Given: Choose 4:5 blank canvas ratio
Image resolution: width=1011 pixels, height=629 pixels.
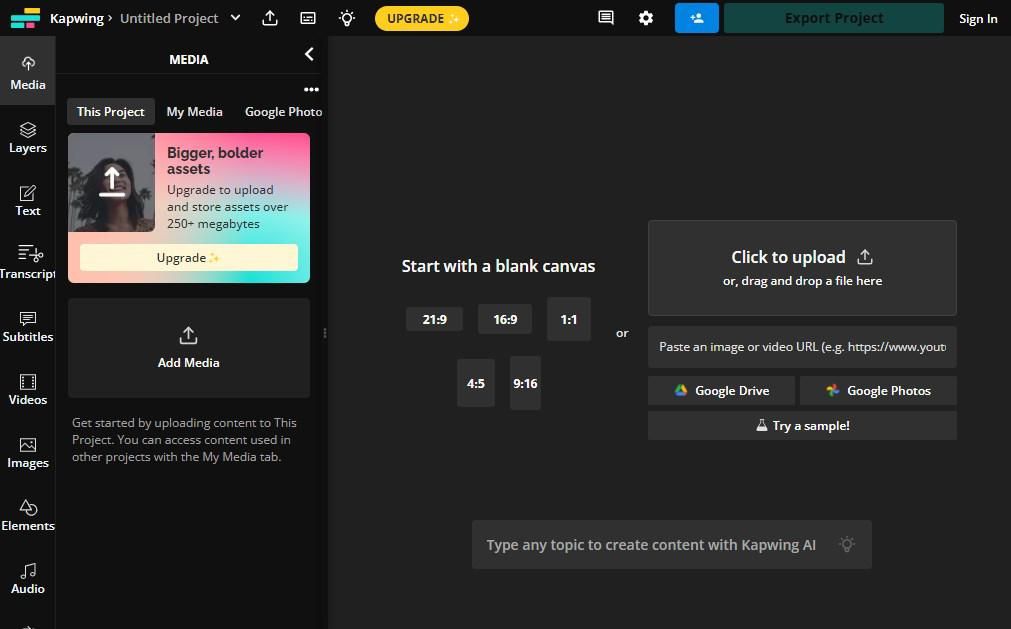Looking at the screenshot, I should tap(476, 383).
